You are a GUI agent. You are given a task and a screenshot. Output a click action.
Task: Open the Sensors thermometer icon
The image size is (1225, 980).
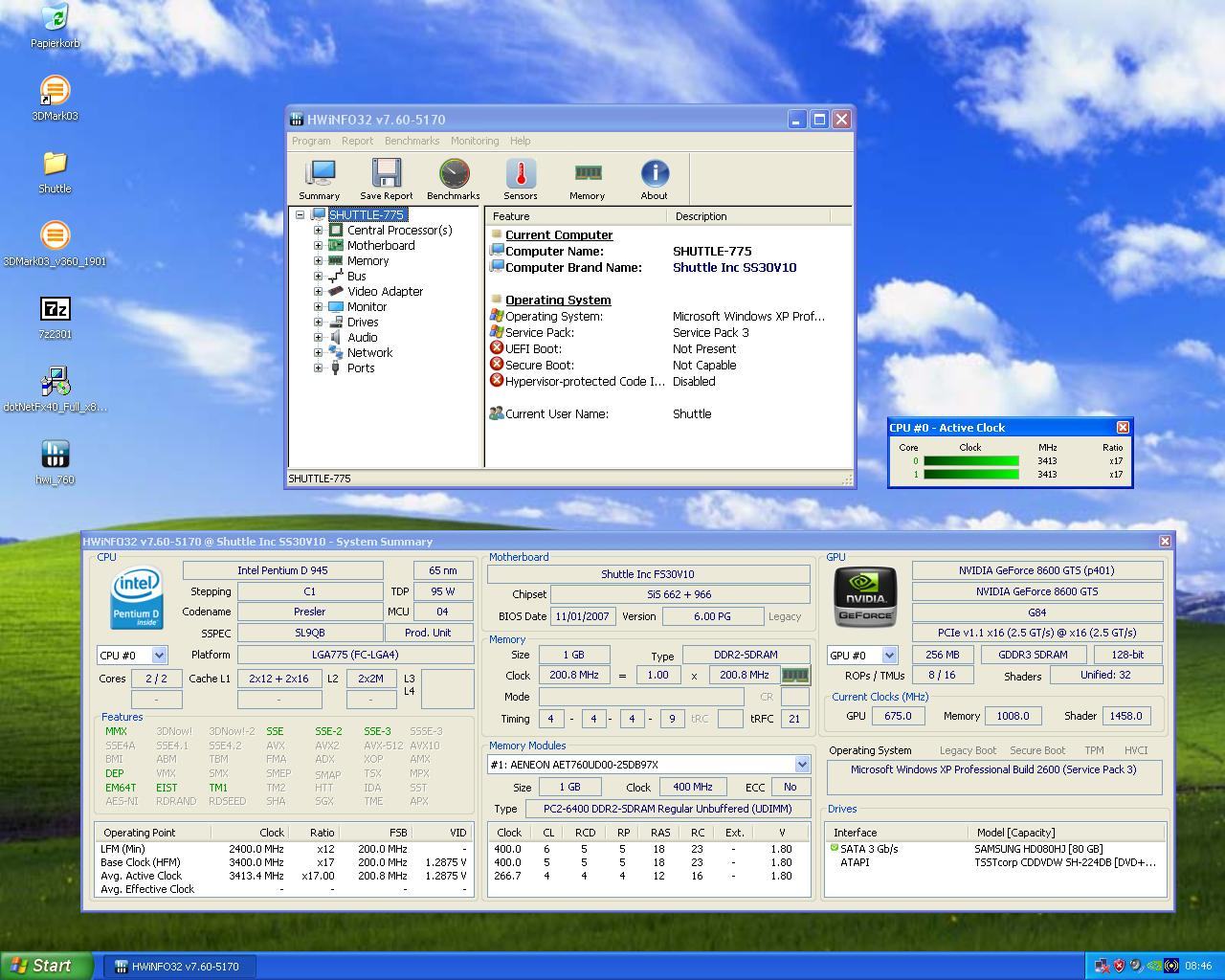coord(521,179)
